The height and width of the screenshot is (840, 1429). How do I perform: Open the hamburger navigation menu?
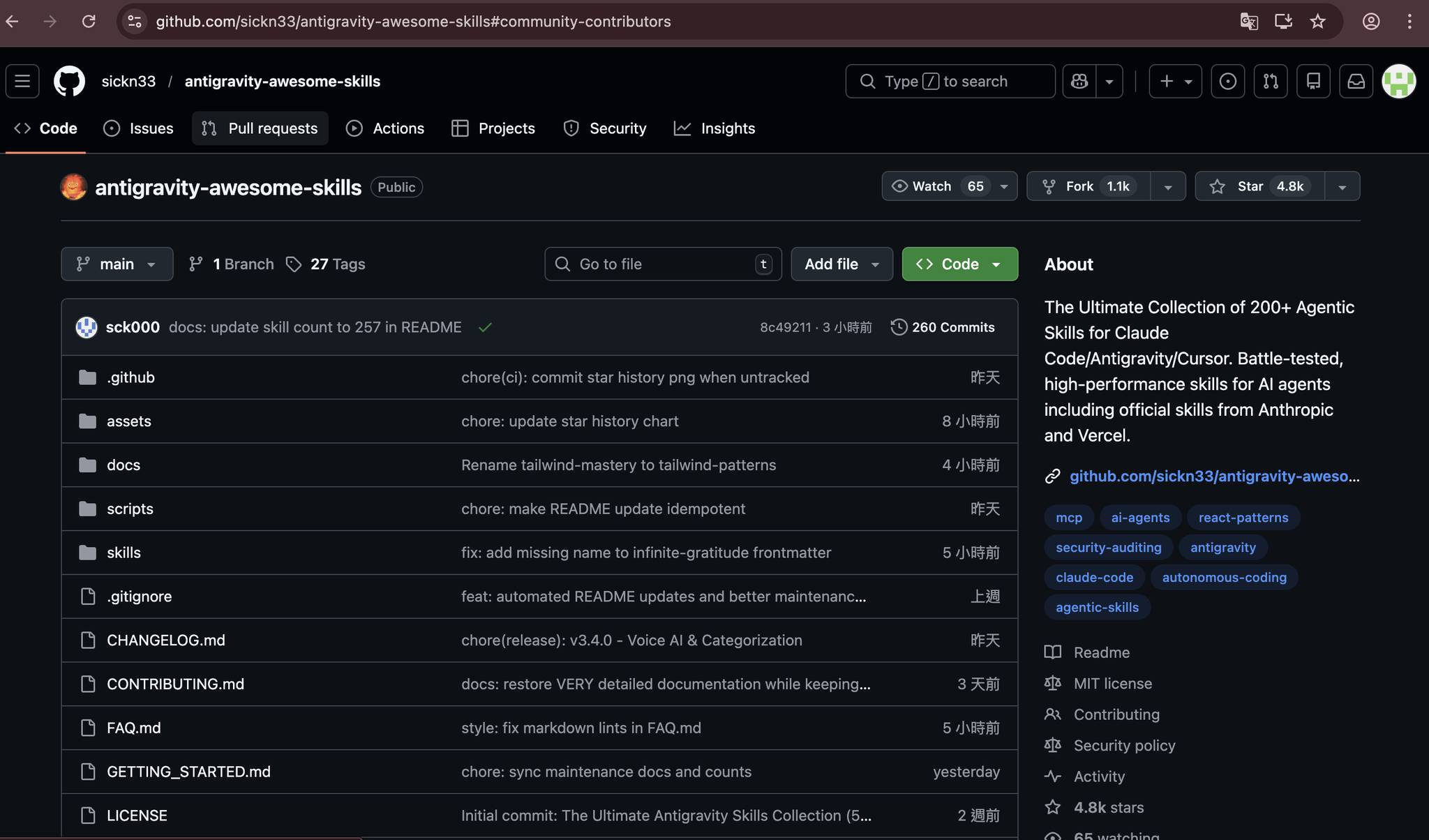22,81
